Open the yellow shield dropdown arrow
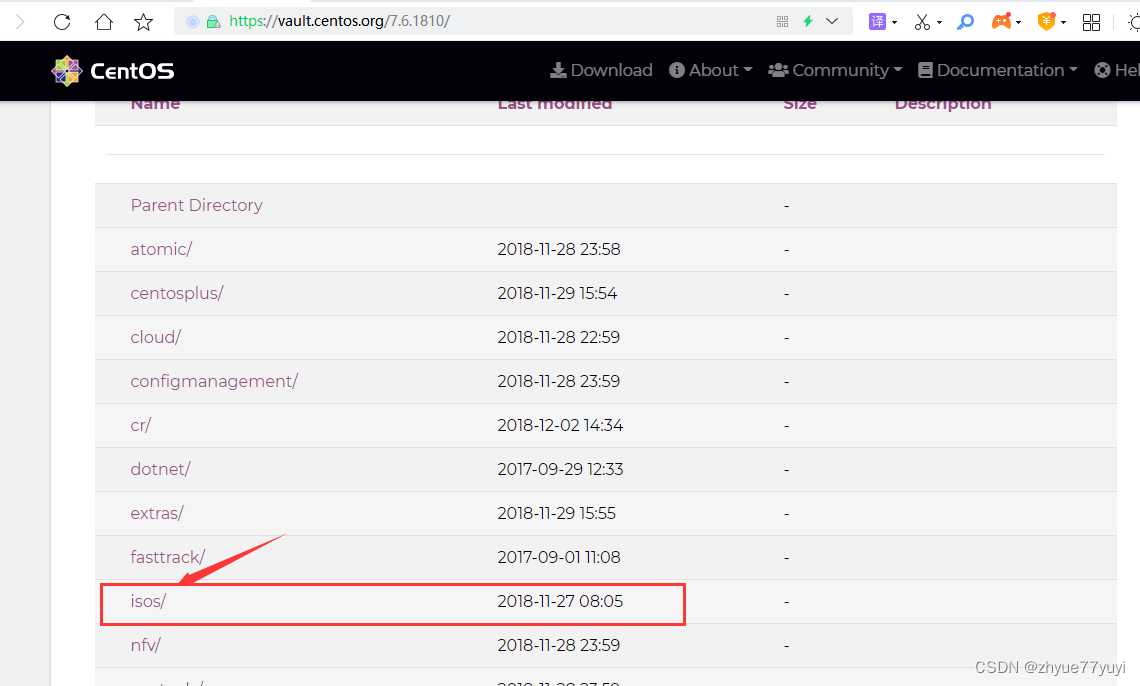This screenshot has height=686, width=1140. pos(1063,23)
